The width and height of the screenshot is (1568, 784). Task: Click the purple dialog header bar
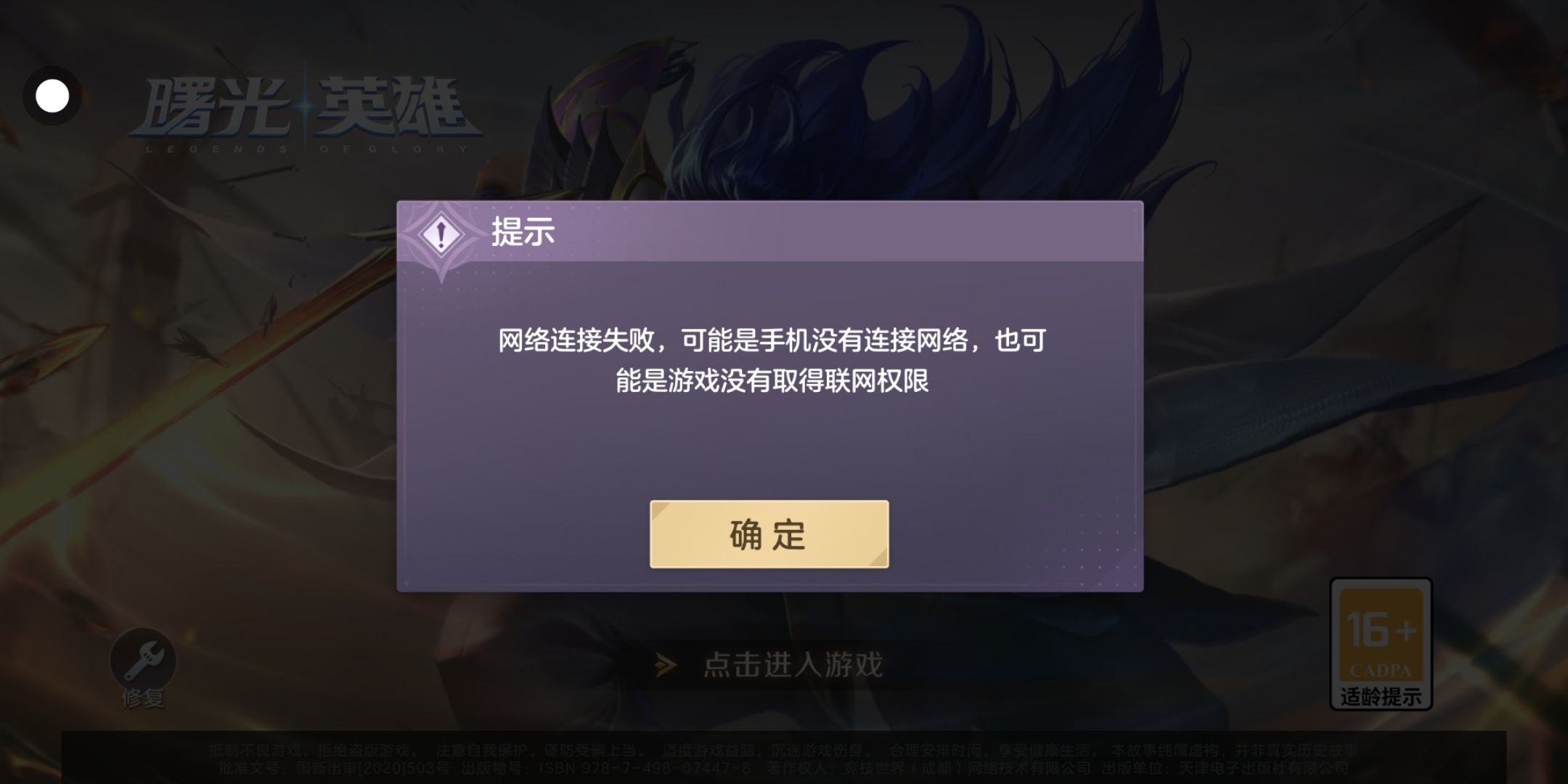point(770,232)
